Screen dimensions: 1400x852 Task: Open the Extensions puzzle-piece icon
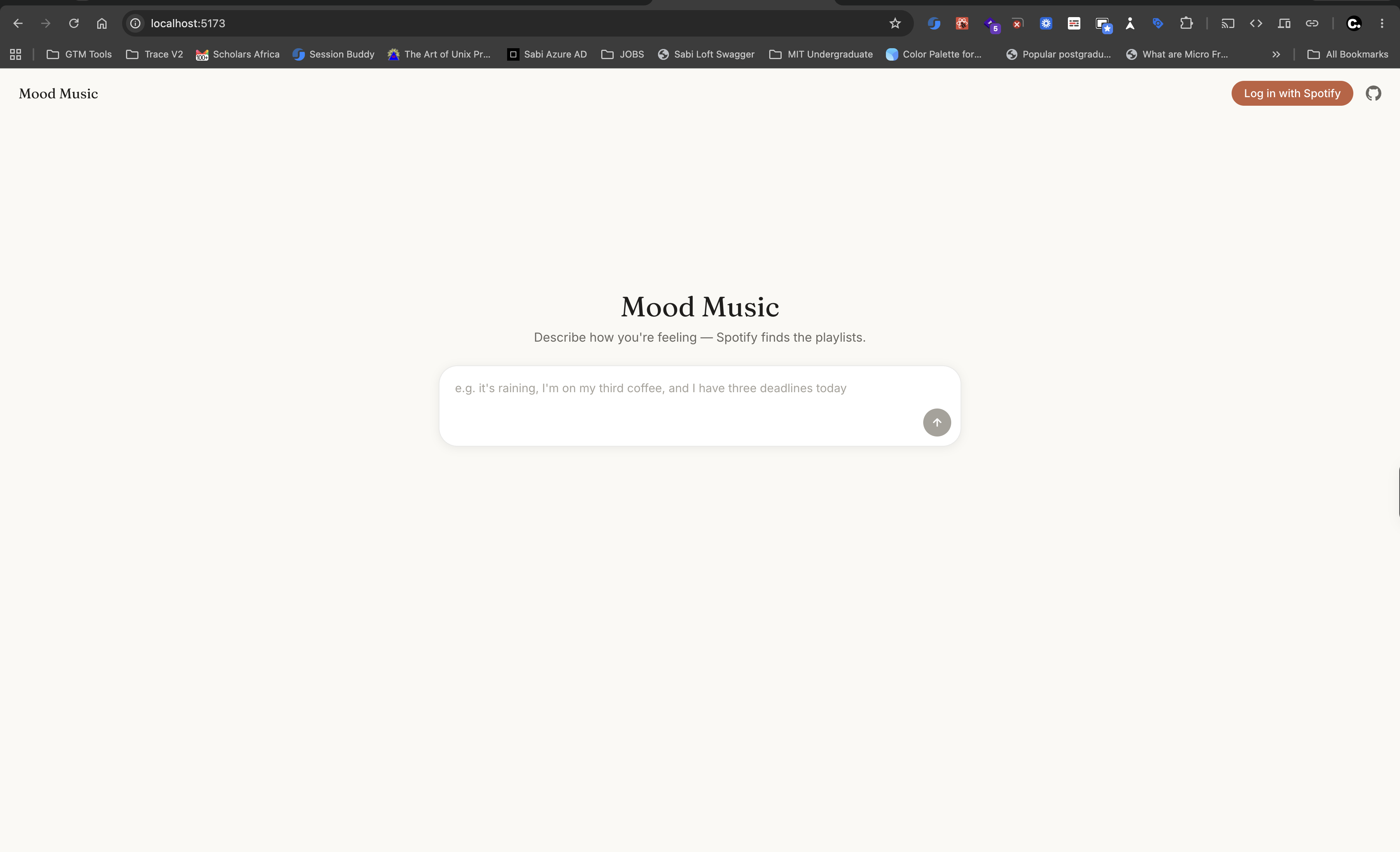pyautogui.click(x=1186, y=23)
